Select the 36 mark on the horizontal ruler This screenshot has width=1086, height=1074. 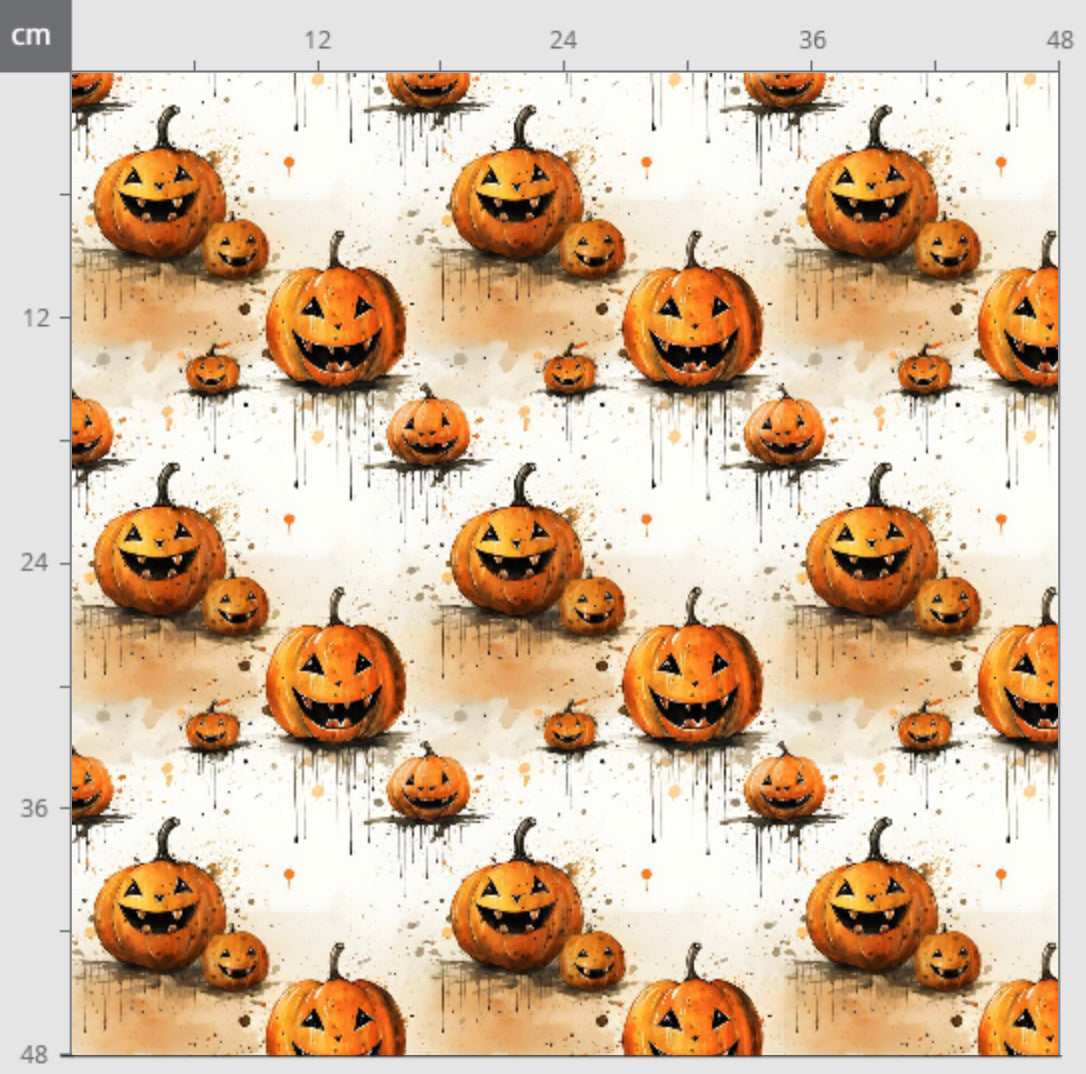tap(812, 40)
